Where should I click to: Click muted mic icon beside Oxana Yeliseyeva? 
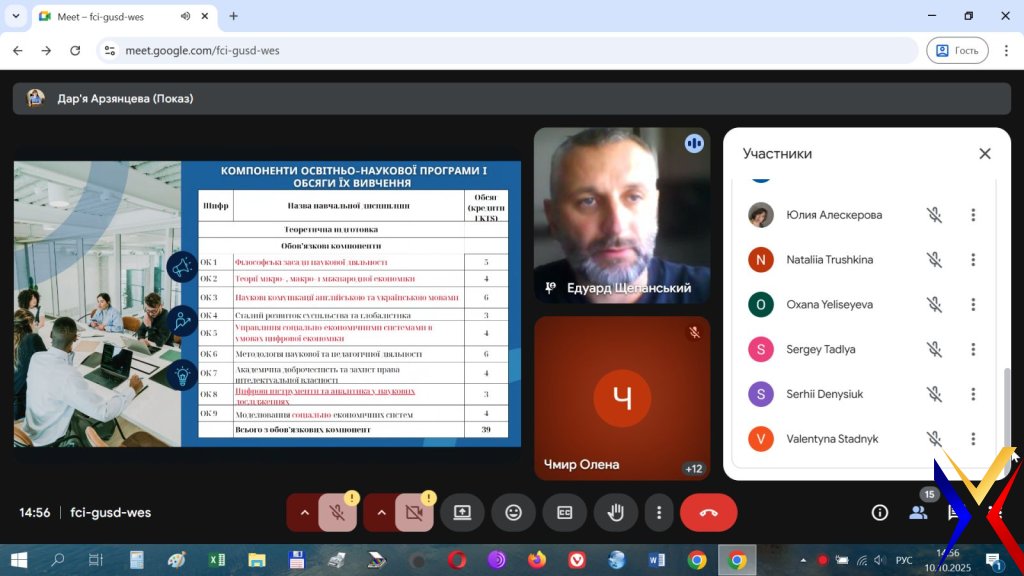[934, 305]
